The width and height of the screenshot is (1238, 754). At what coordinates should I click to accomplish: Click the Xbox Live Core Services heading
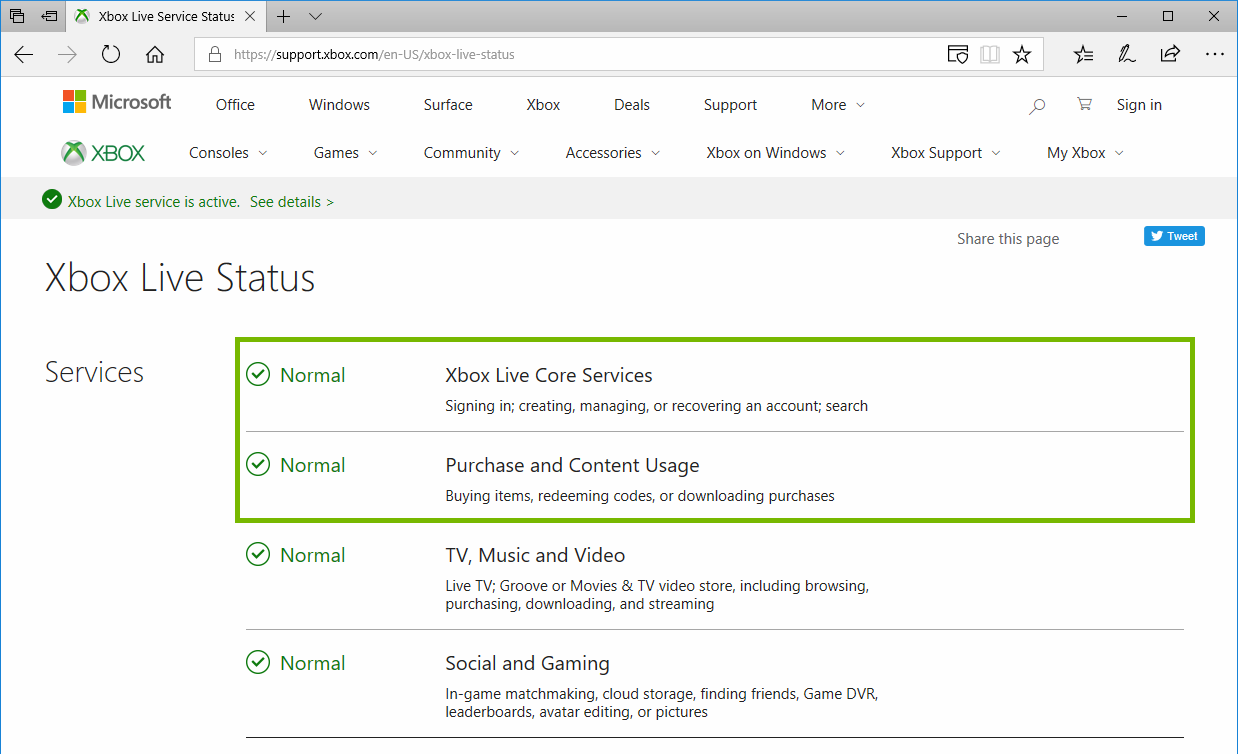(x=549, y=375)
